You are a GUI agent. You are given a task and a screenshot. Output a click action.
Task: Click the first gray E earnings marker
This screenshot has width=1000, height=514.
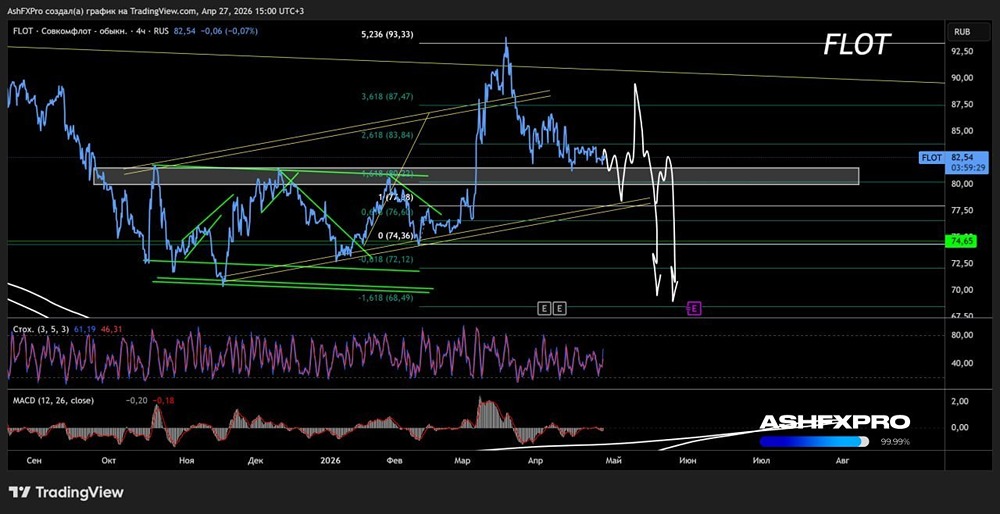pos(544,309)
